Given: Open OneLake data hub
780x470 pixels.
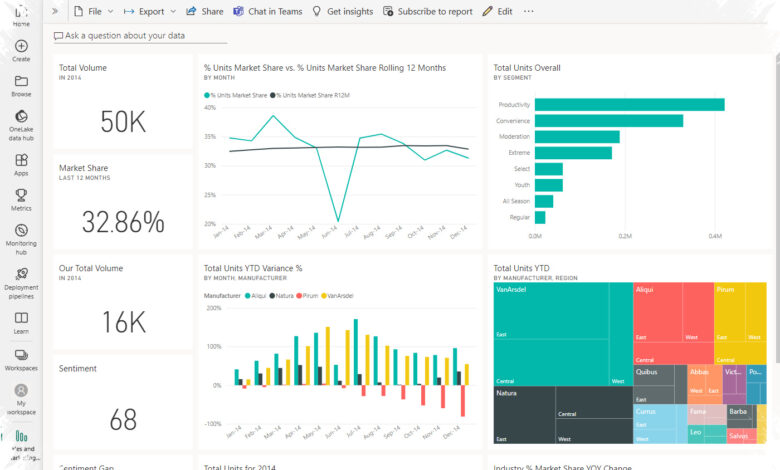Looking at the screenshot, I should click(21, 125).
